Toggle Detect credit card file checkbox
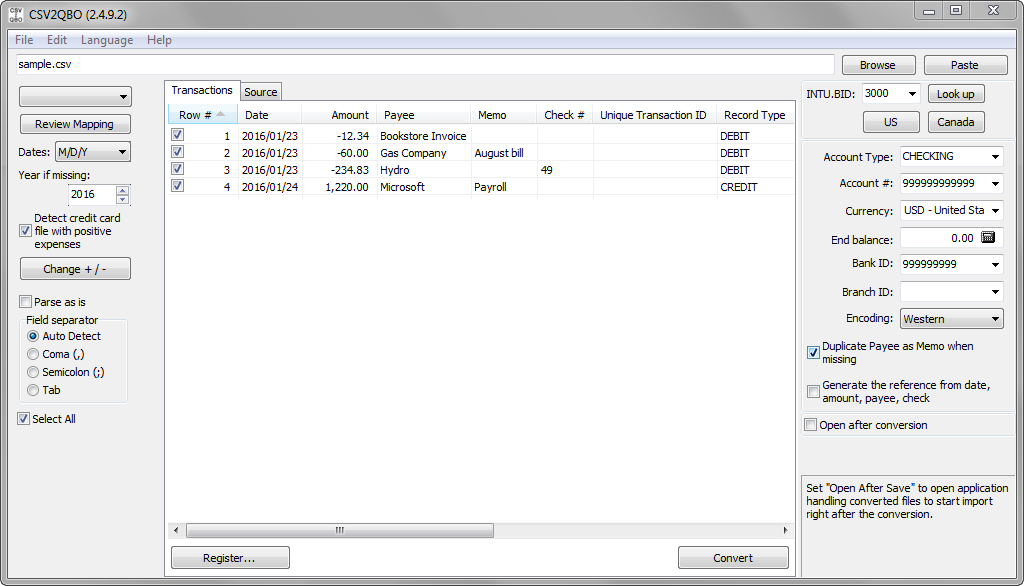Viewport: 1024px width, 586px height. (25, 231)
